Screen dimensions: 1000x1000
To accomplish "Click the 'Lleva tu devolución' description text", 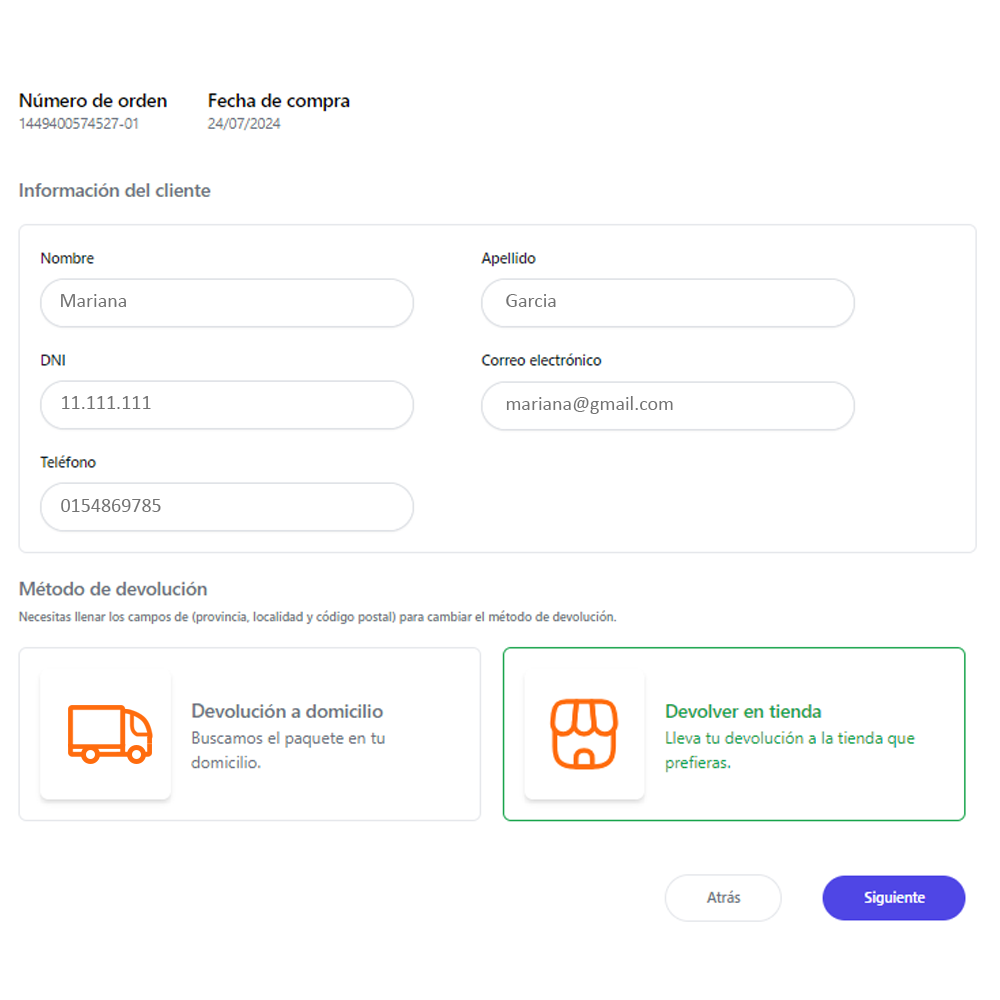I will (x=790, y=750).
